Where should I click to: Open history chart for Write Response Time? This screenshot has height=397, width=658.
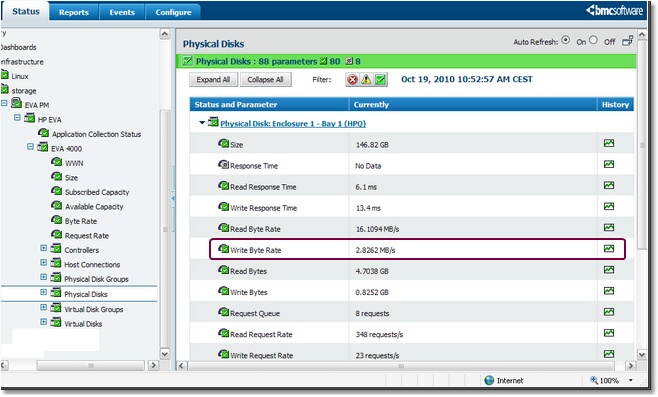tap(609, 206)
